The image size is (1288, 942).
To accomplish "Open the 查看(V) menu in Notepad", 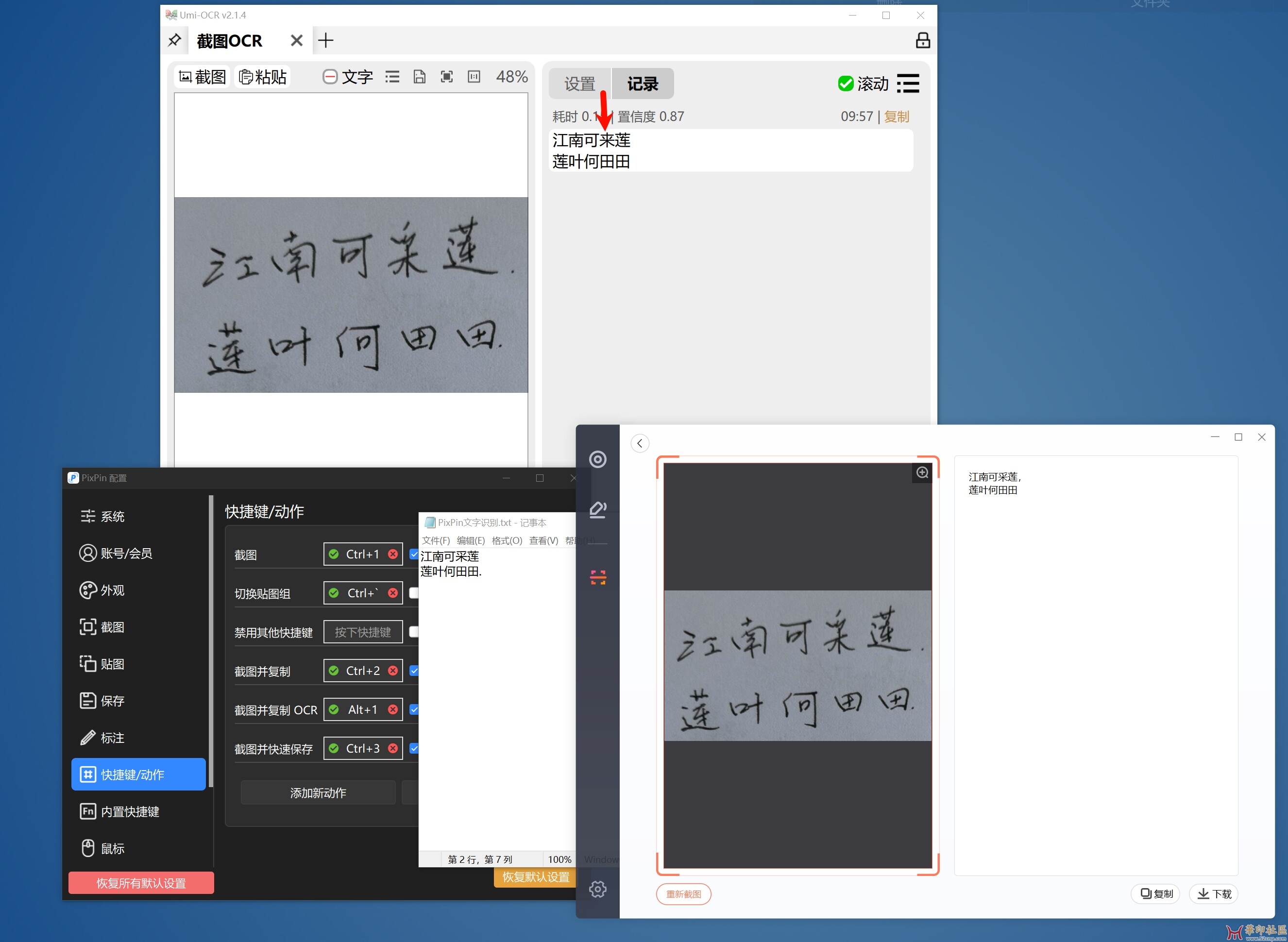I will (x=543, y=540).
